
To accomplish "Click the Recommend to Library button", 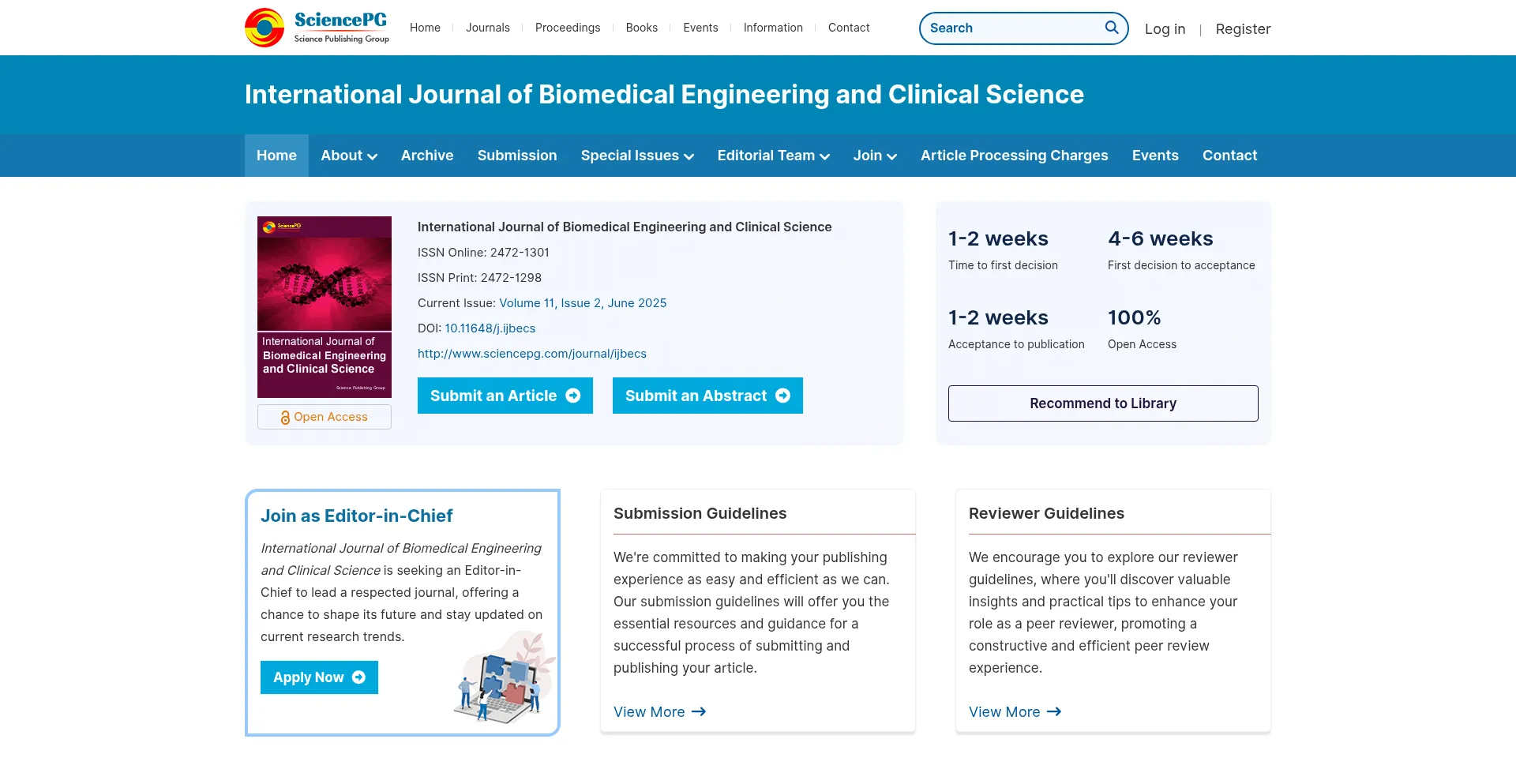I will click(1103, 403).
